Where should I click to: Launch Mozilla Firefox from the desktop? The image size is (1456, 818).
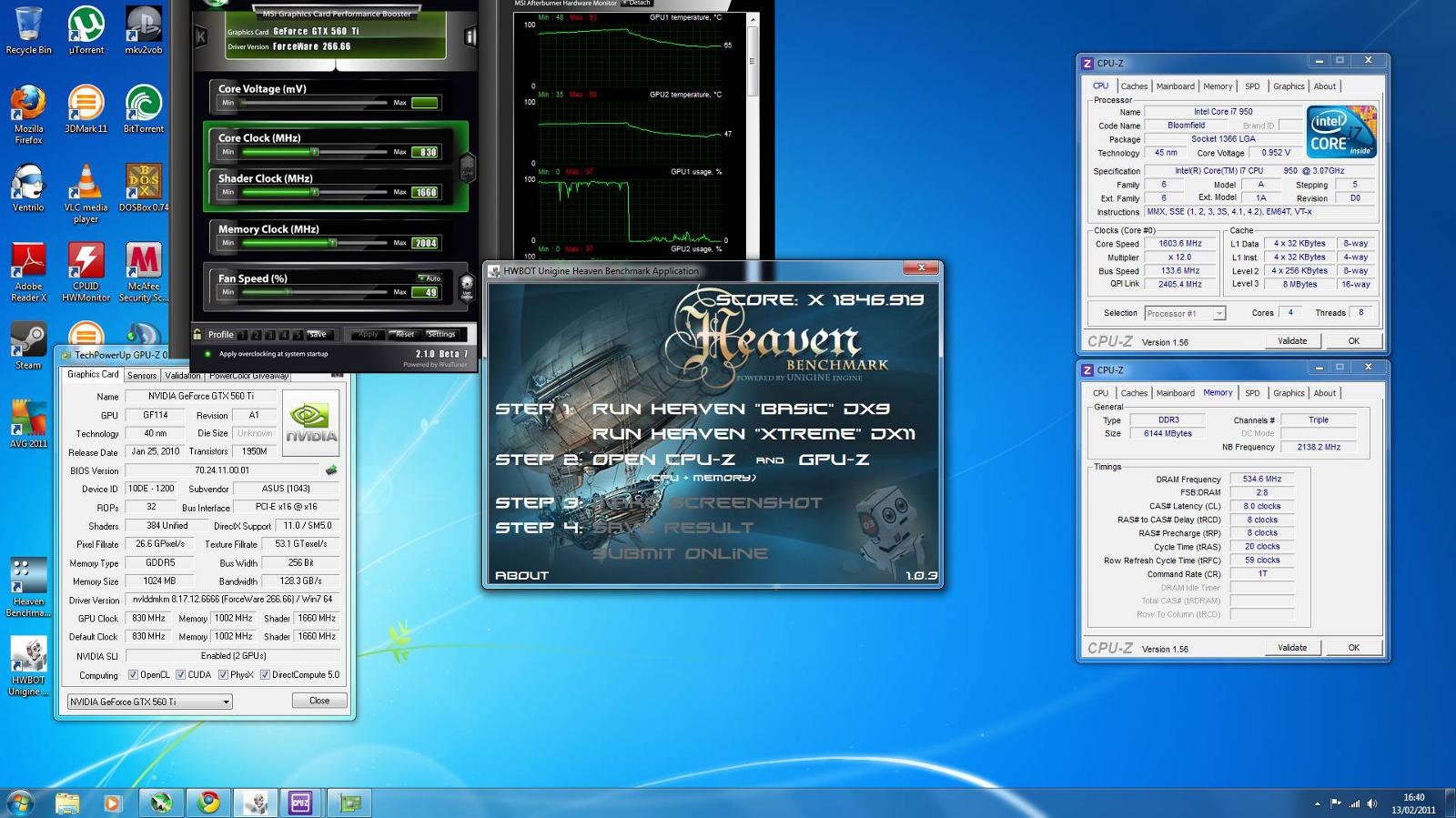[x=28, y=115]
